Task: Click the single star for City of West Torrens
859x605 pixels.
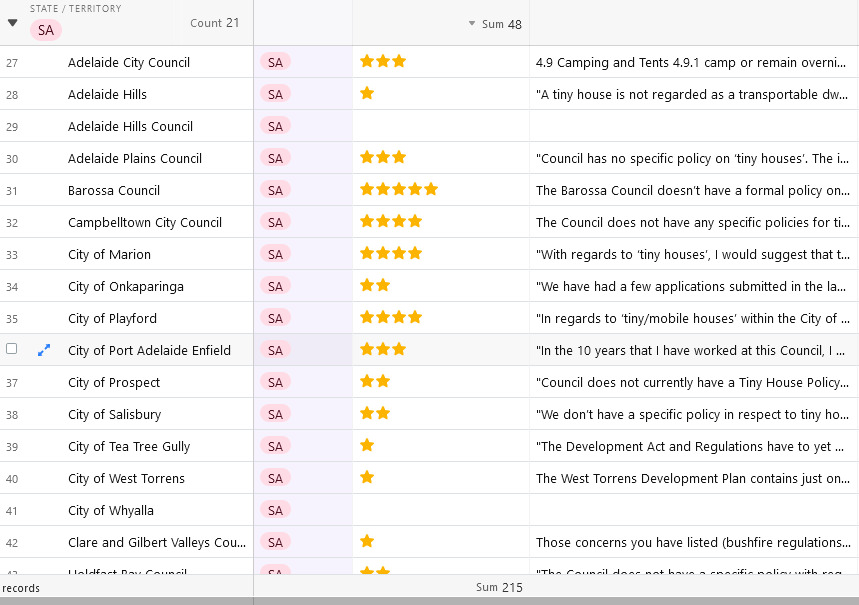Action: (367, 478)
